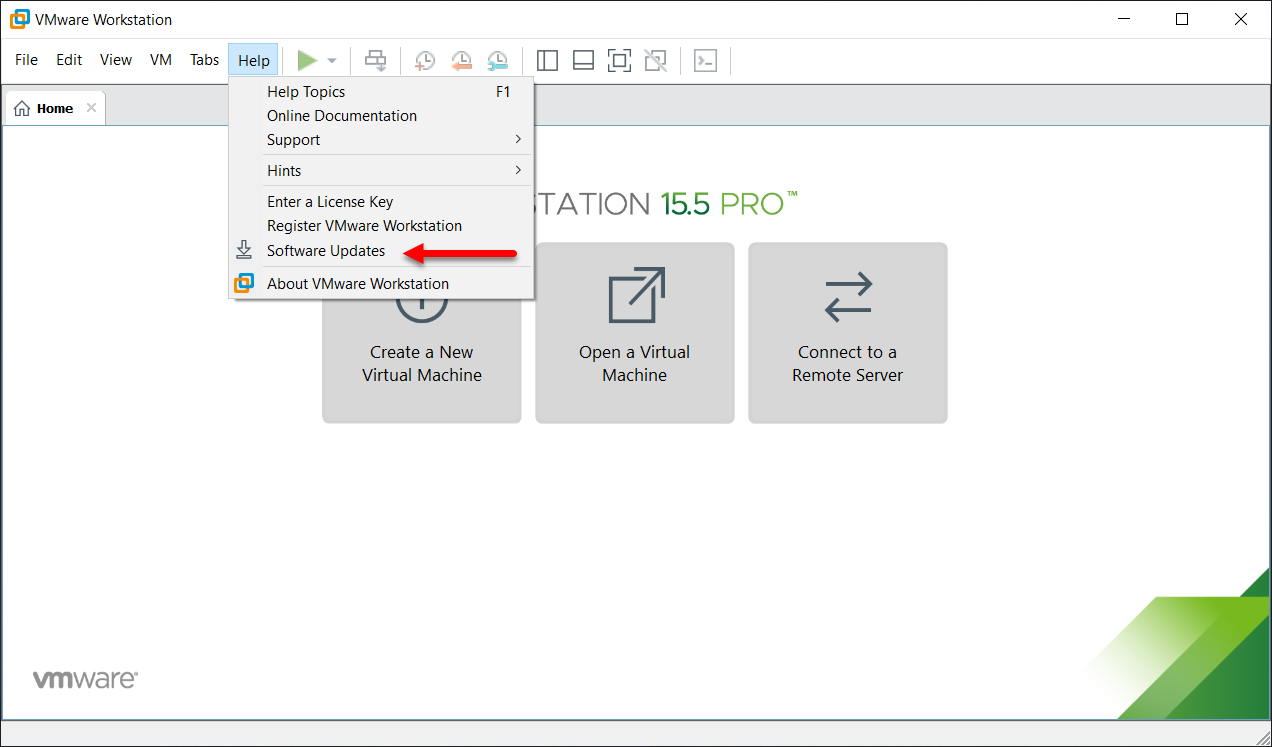Click the green Power On play icon

tap(307, 61)
